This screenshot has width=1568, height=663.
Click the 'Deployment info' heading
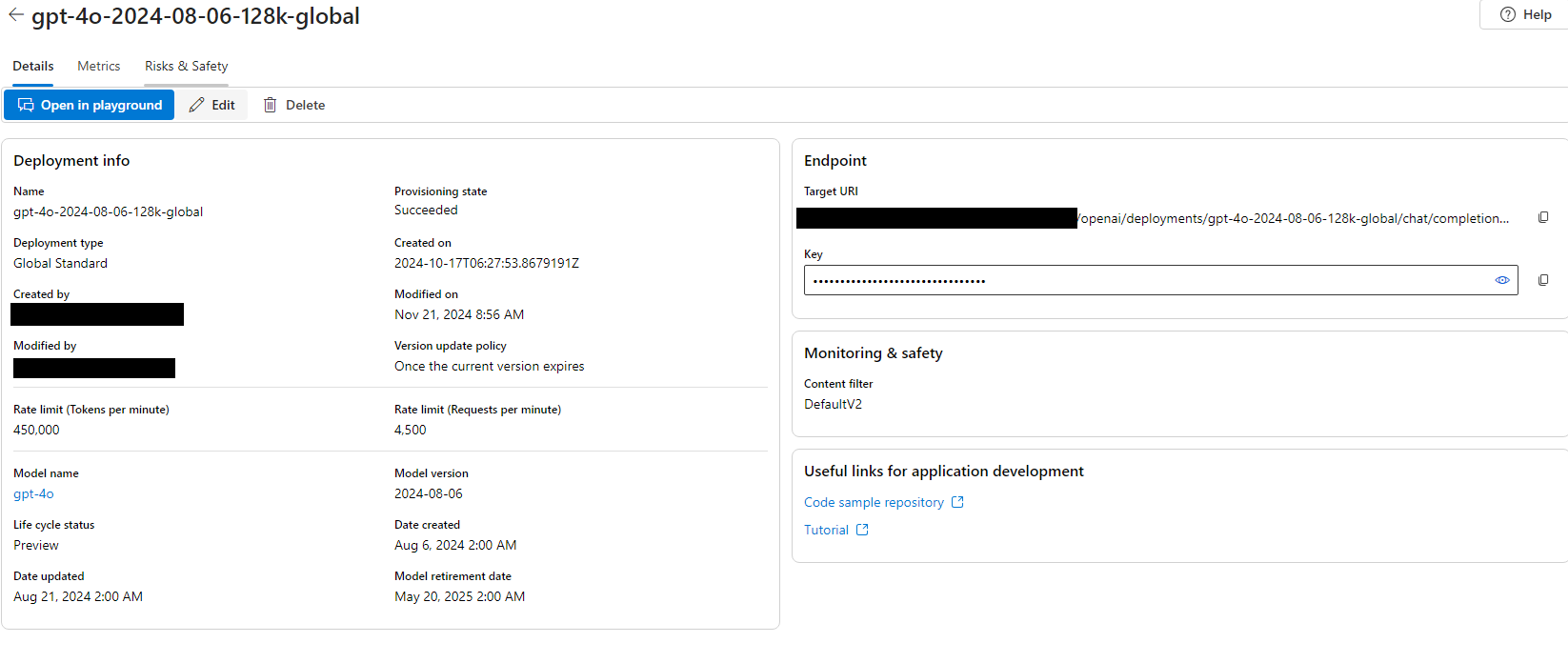71,161
